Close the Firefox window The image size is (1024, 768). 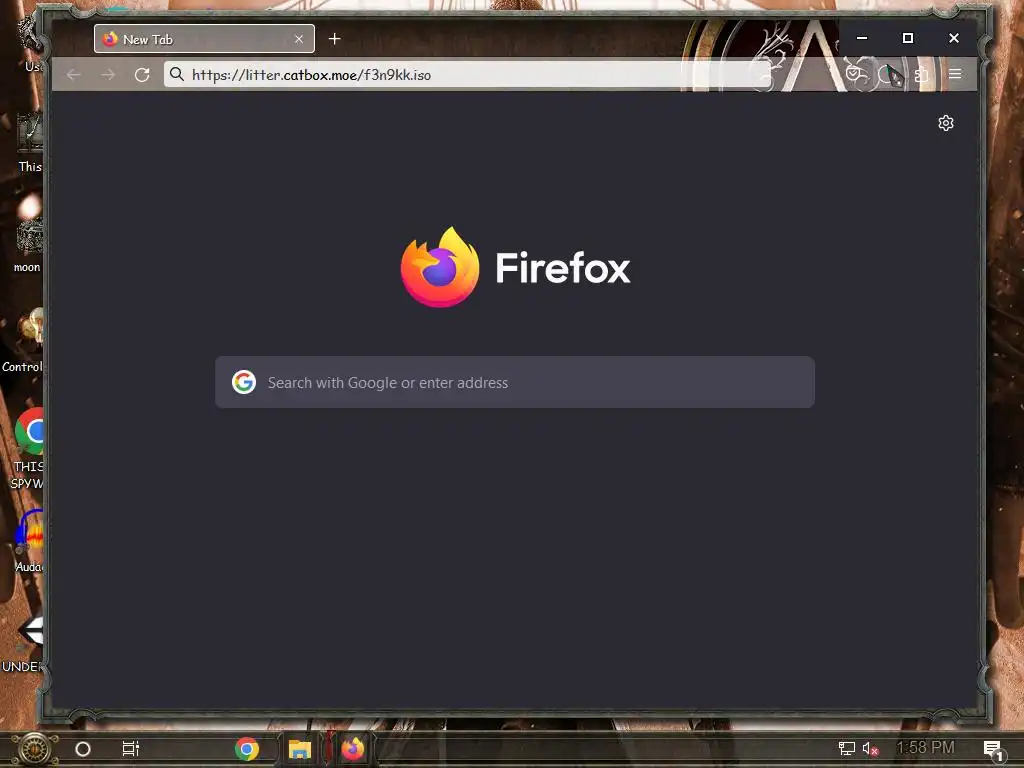(x=953, y=38)
